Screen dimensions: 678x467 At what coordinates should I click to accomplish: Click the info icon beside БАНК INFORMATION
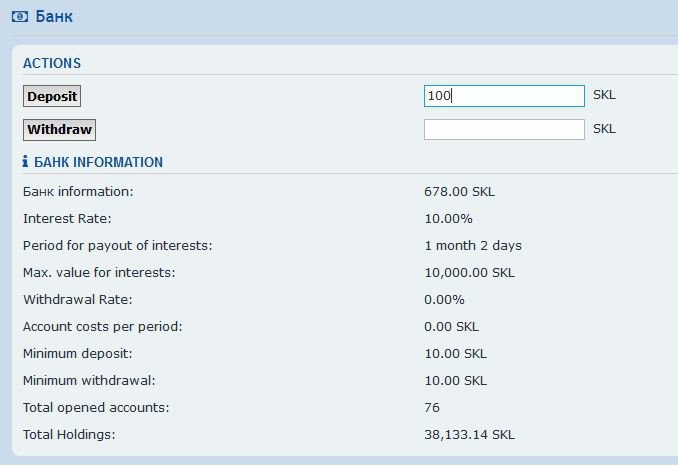pos(26,162)
